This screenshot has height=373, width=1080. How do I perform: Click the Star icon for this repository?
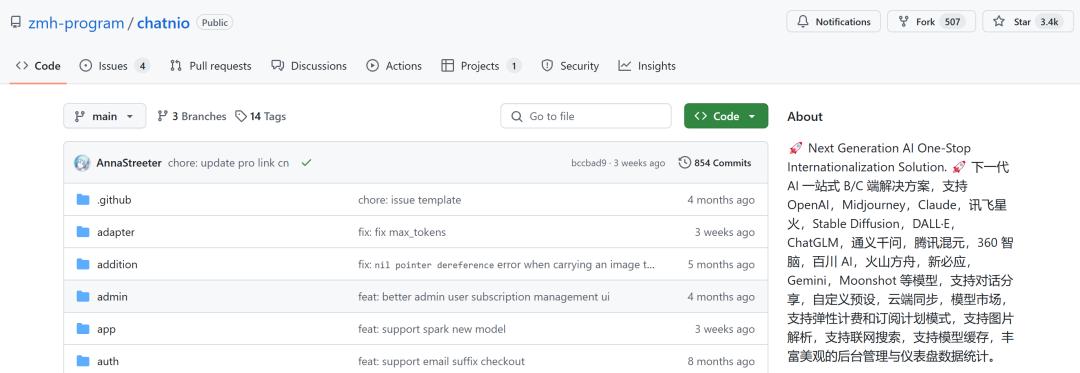click(x=999, y=22)
